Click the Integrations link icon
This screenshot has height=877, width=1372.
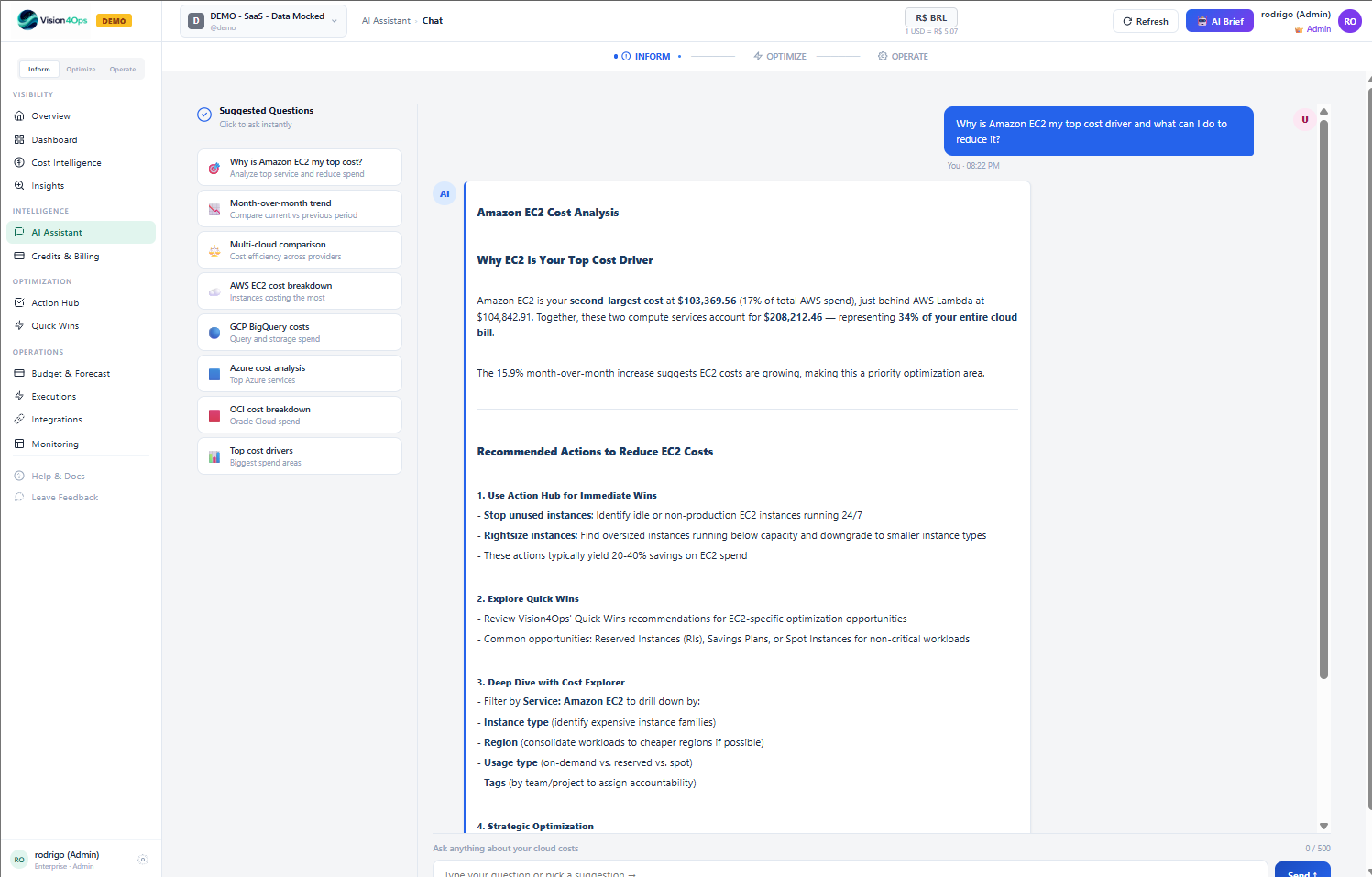point(19,419)
